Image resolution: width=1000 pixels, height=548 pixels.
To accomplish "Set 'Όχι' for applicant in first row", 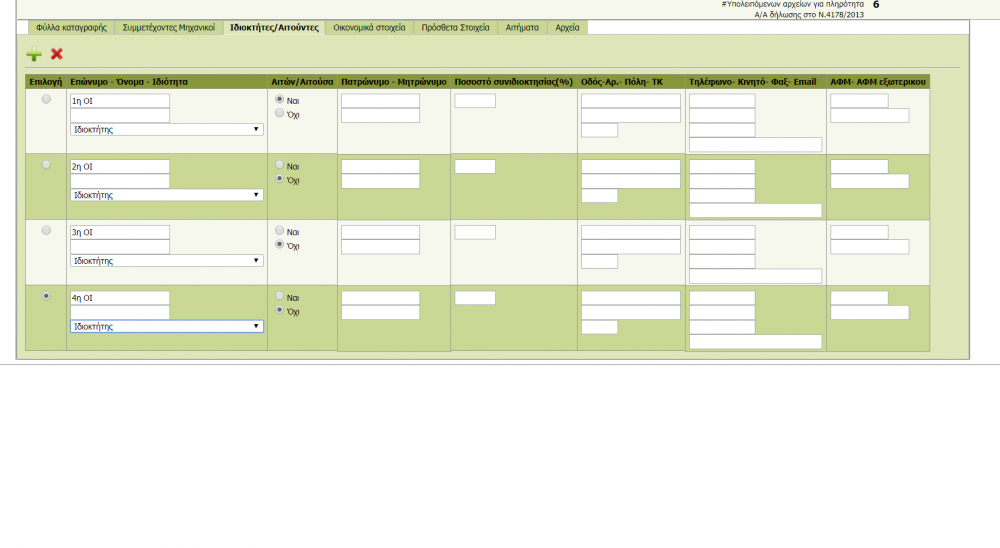I will point(280,114).
